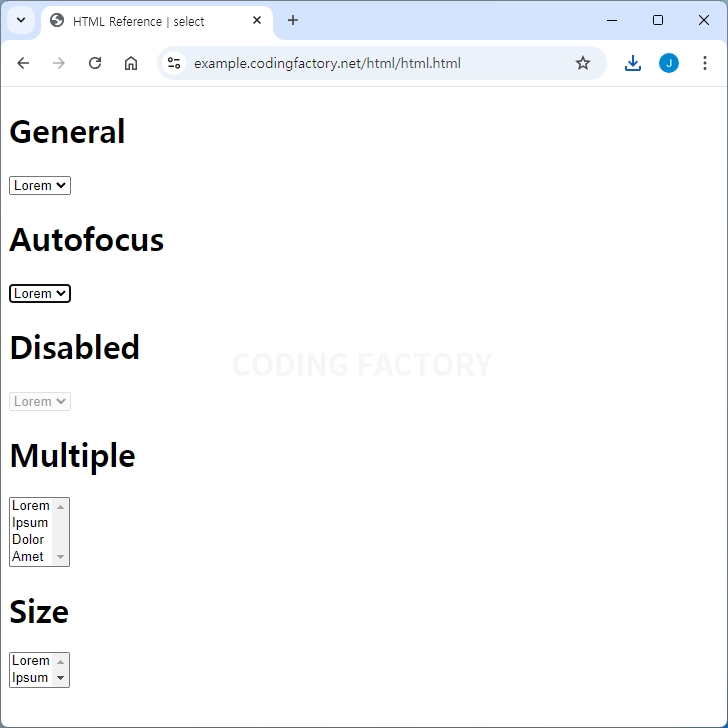Click down arrow of Multiple list scrollbar

60,557
